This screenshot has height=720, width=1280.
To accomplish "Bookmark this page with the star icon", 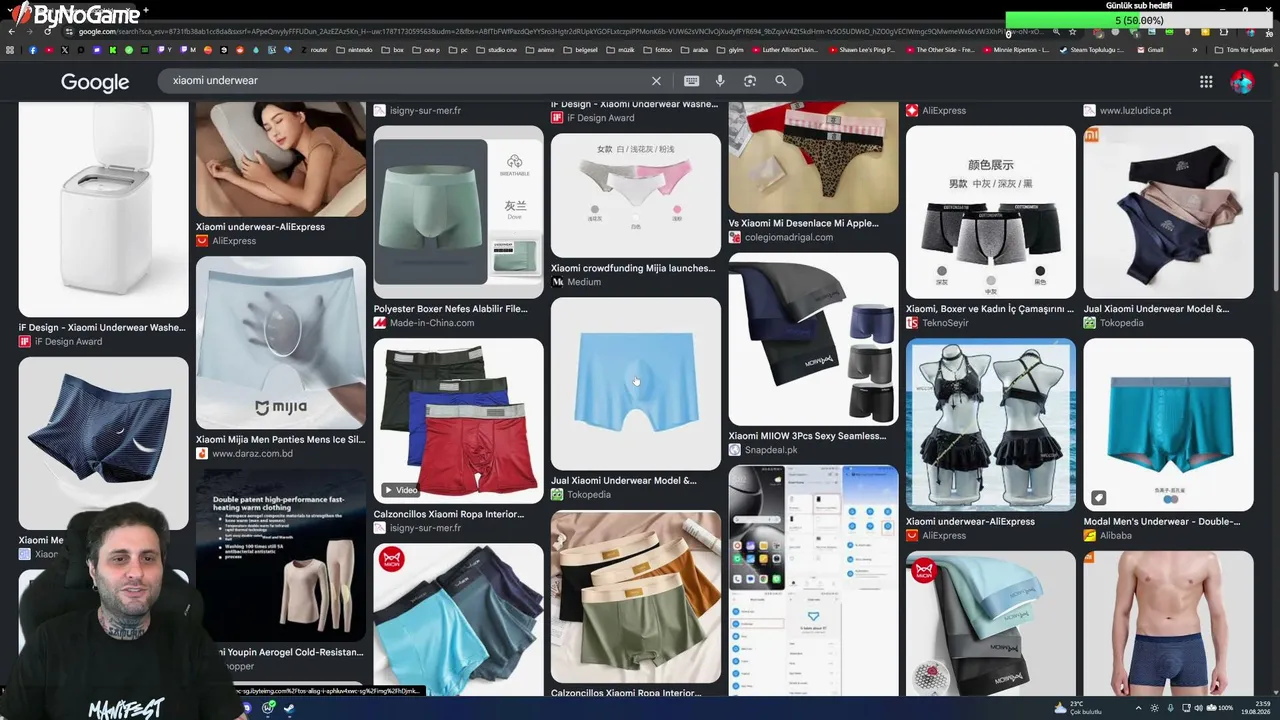I will 1072,31.
